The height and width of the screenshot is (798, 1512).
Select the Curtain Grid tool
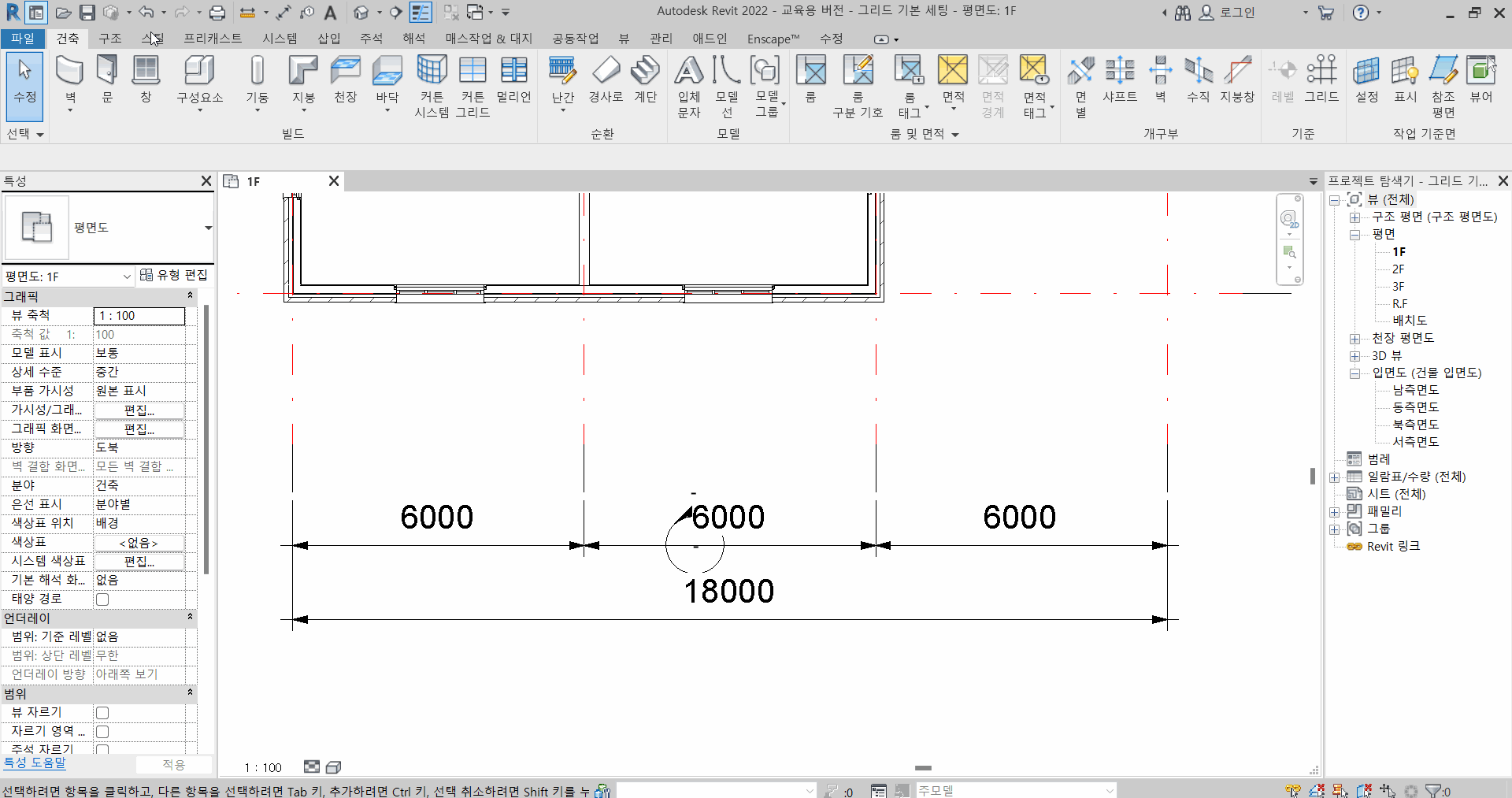tap(472, 87)
